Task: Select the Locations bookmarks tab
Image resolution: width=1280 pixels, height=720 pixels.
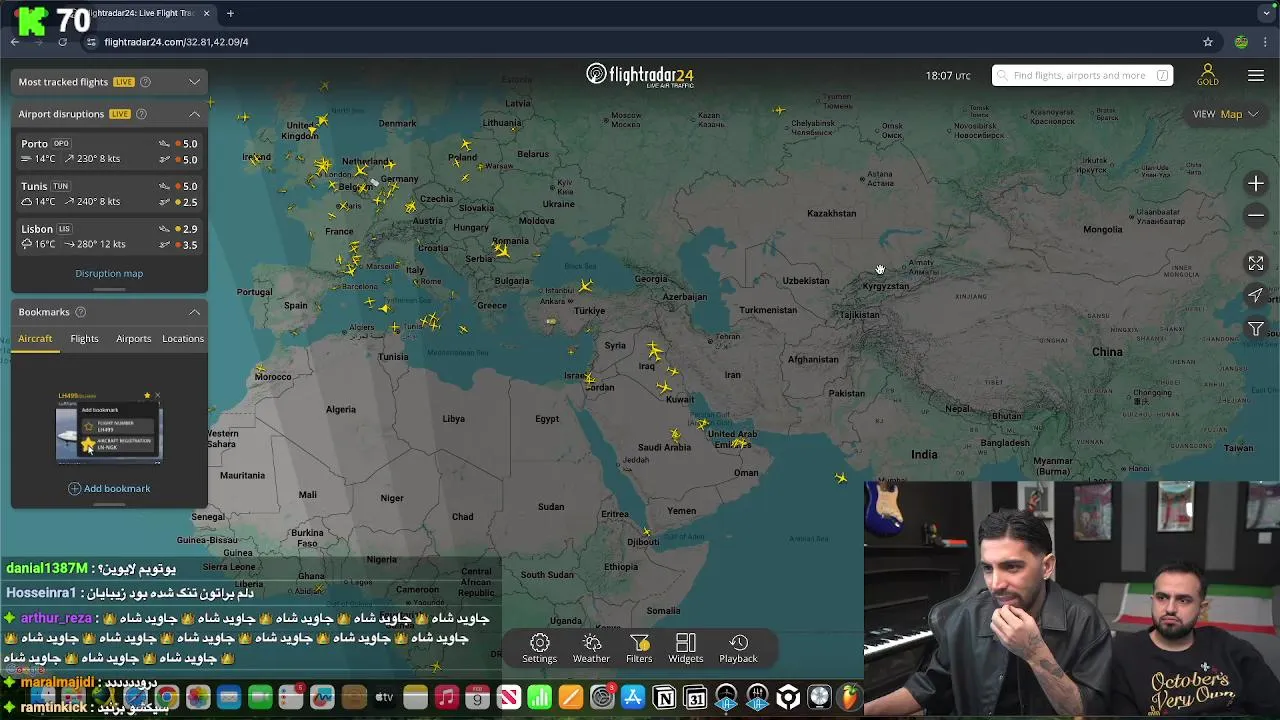Action: [x=183, y=338]
